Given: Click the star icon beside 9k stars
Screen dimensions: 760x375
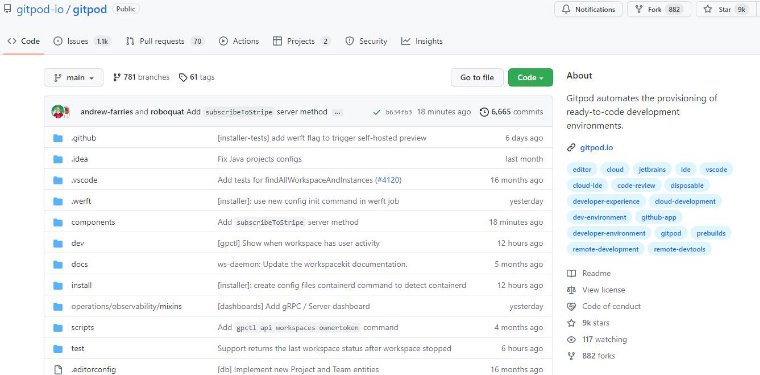Looking at the screenshot, I should [x=571, y=323].
